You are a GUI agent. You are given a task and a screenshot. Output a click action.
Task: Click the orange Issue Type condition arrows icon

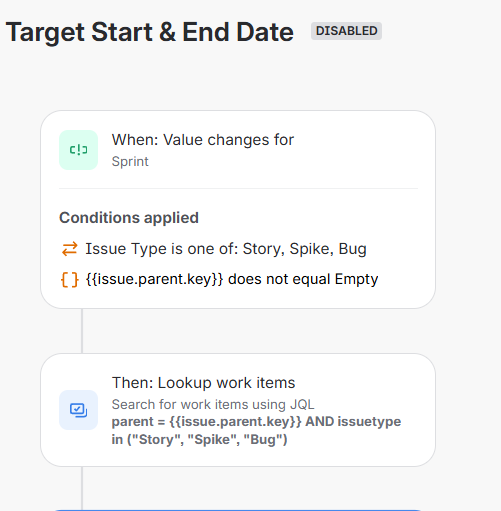[x=69, y=249]
